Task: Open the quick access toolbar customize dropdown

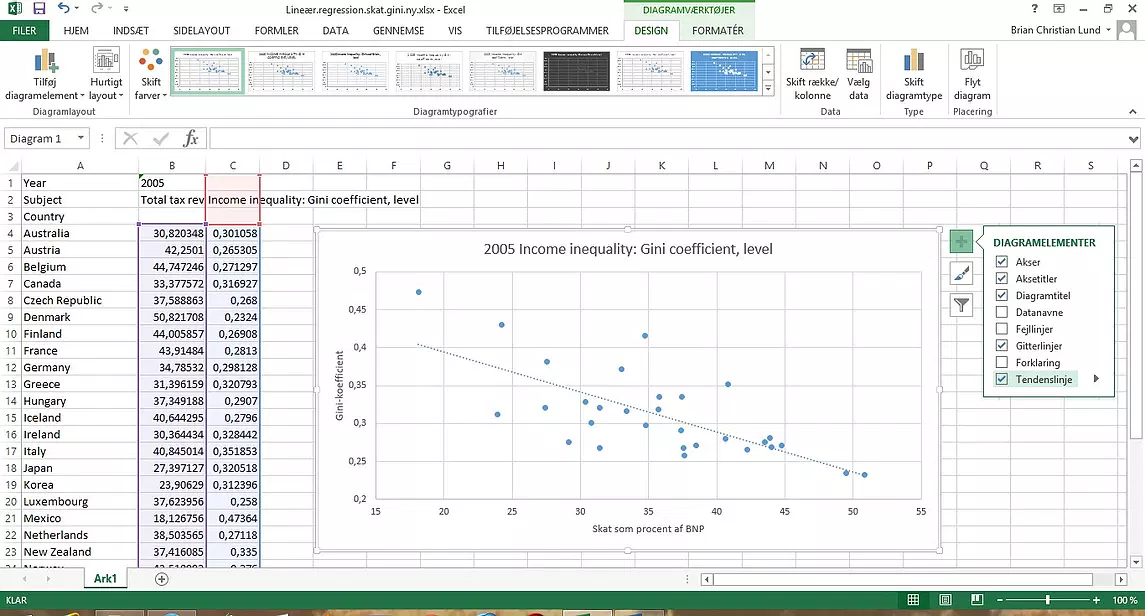Action: [126, 9]
